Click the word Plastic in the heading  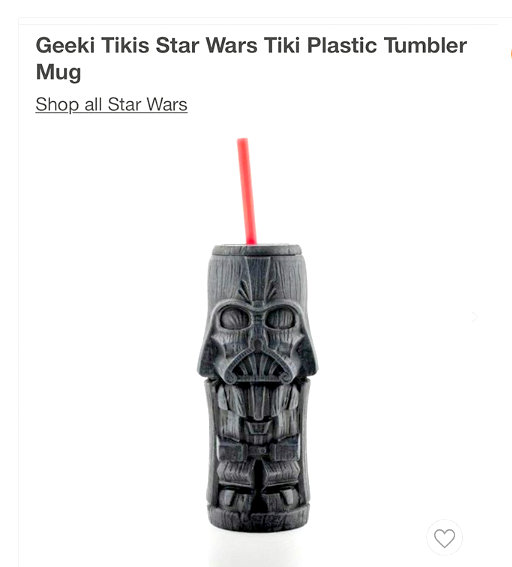(x=342, y=45)
